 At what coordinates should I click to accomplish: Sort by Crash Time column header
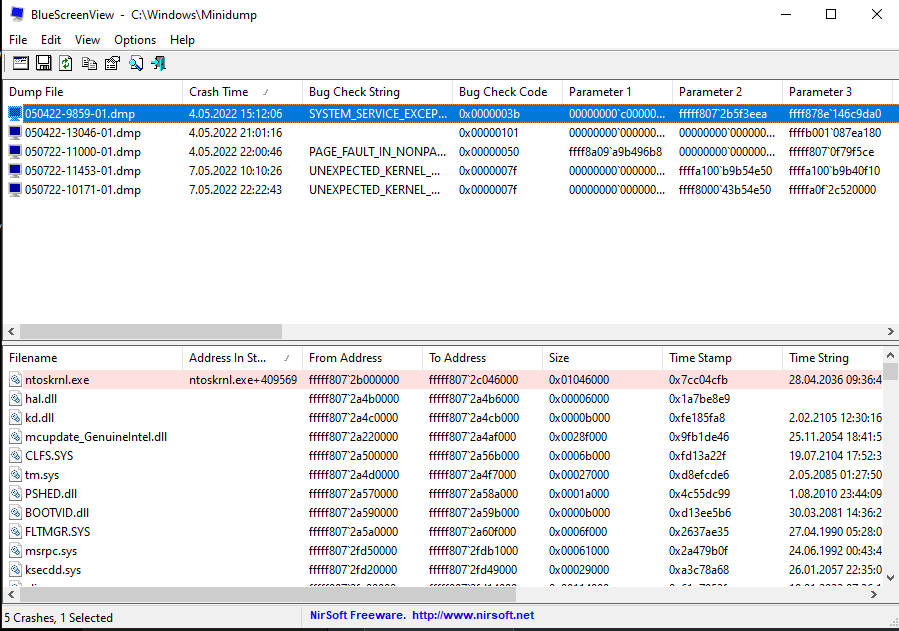[218, 92]
